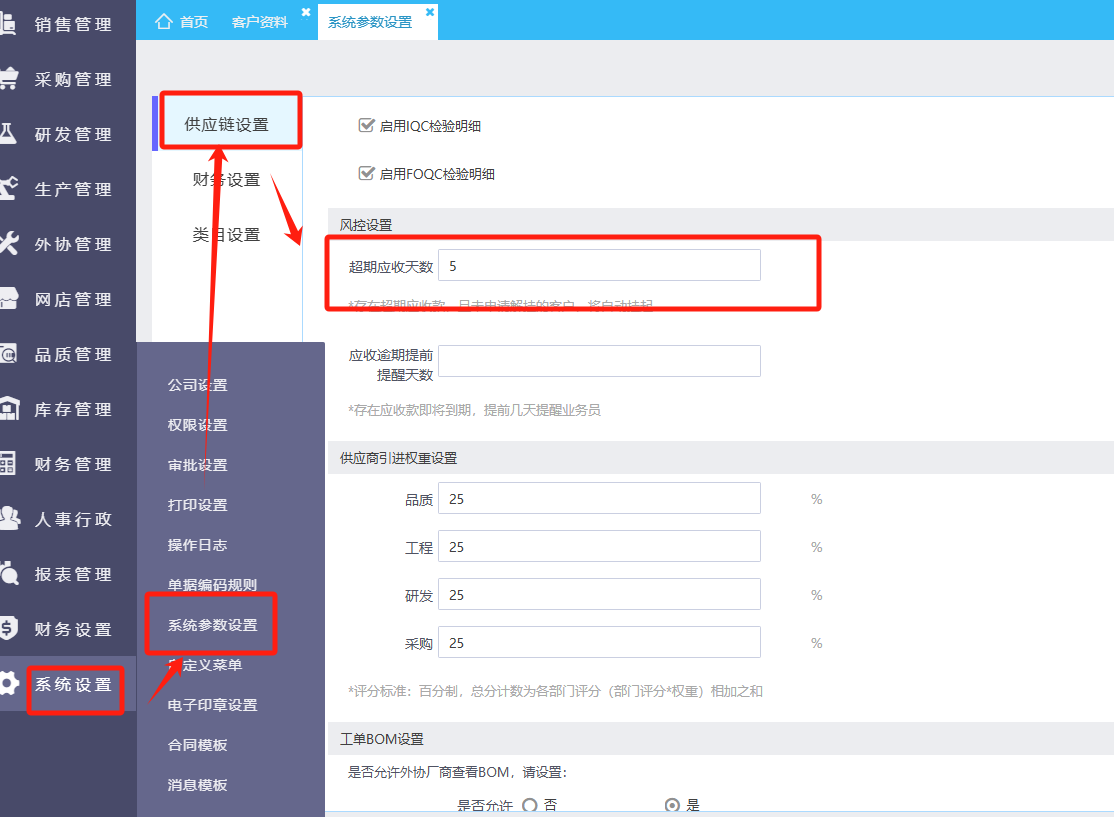The width and height of the screenshot is (1114, 817).
Task: Open 消息模板 in the submenu
Action: pyautogui.click(x=198, y=784)
